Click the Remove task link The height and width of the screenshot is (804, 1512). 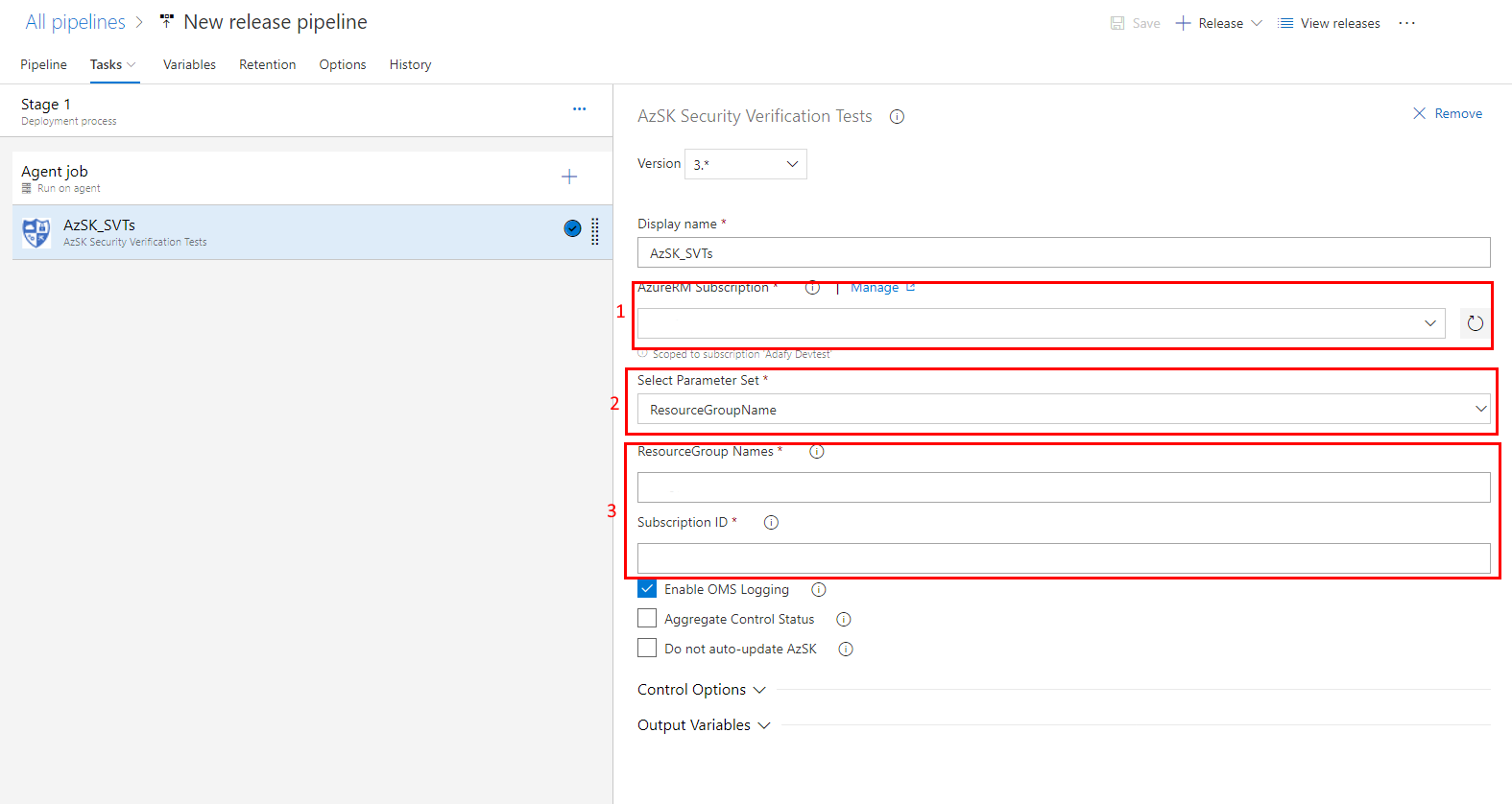[1448, 113]
